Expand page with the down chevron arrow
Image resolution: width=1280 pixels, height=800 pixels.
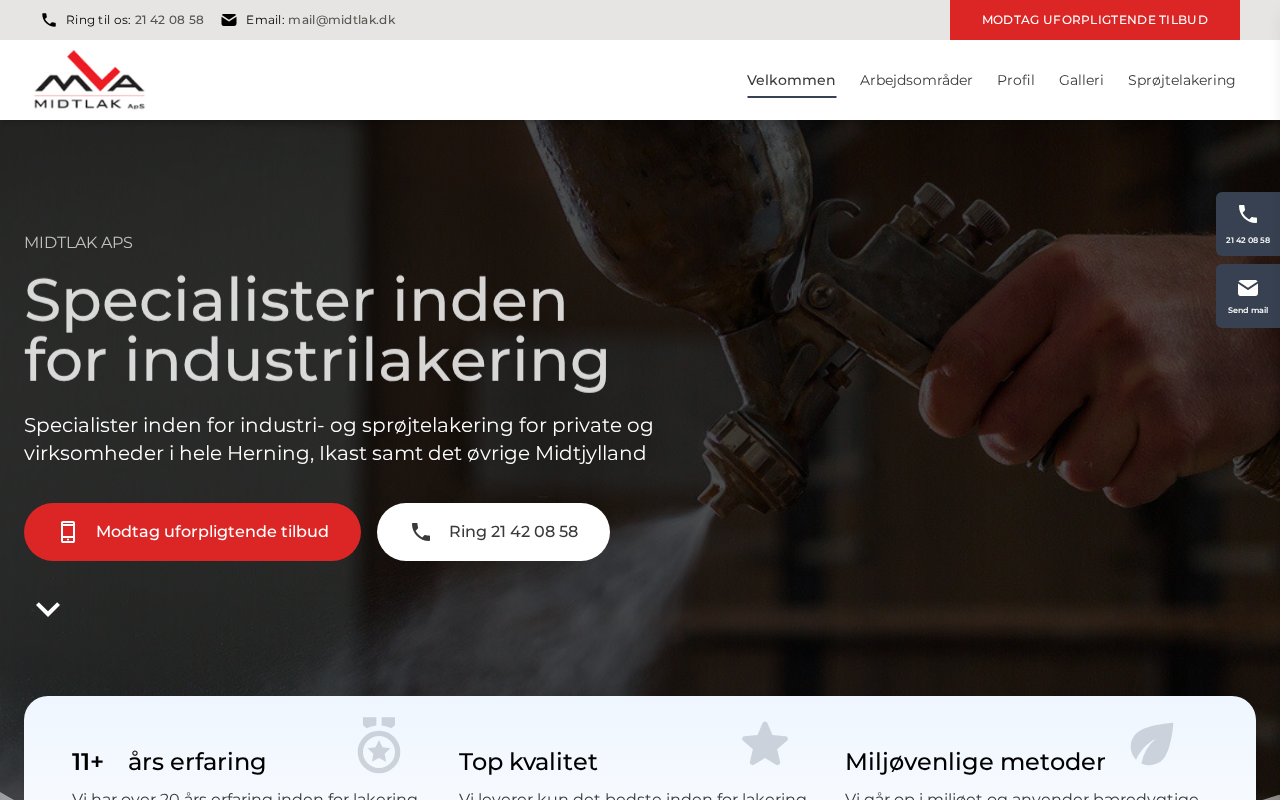tap(48, 609)
